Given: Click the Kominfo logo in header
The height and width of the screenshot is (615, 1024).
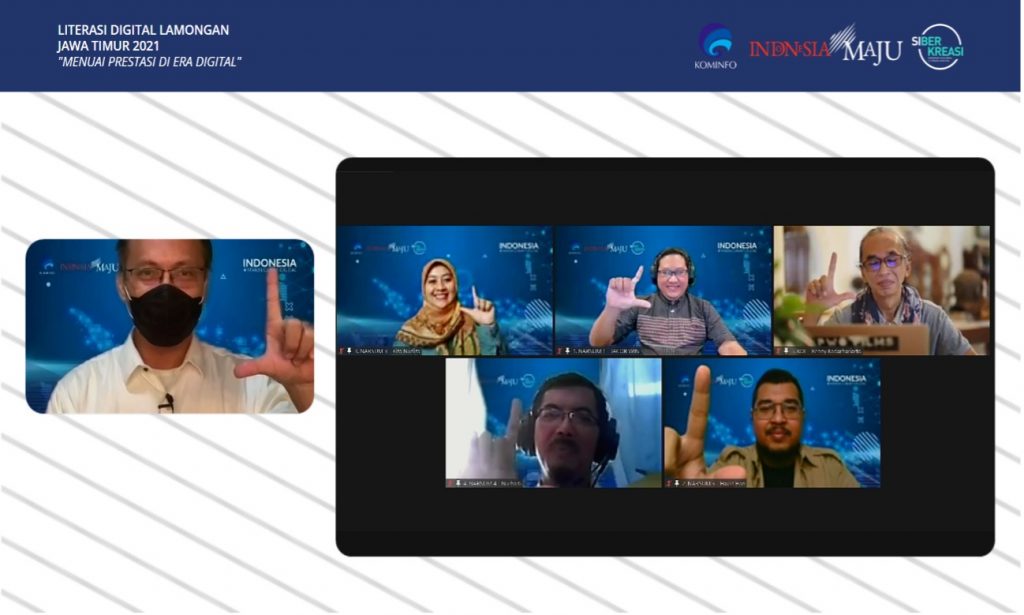Looking at the screenshot, I should (714, 46).
